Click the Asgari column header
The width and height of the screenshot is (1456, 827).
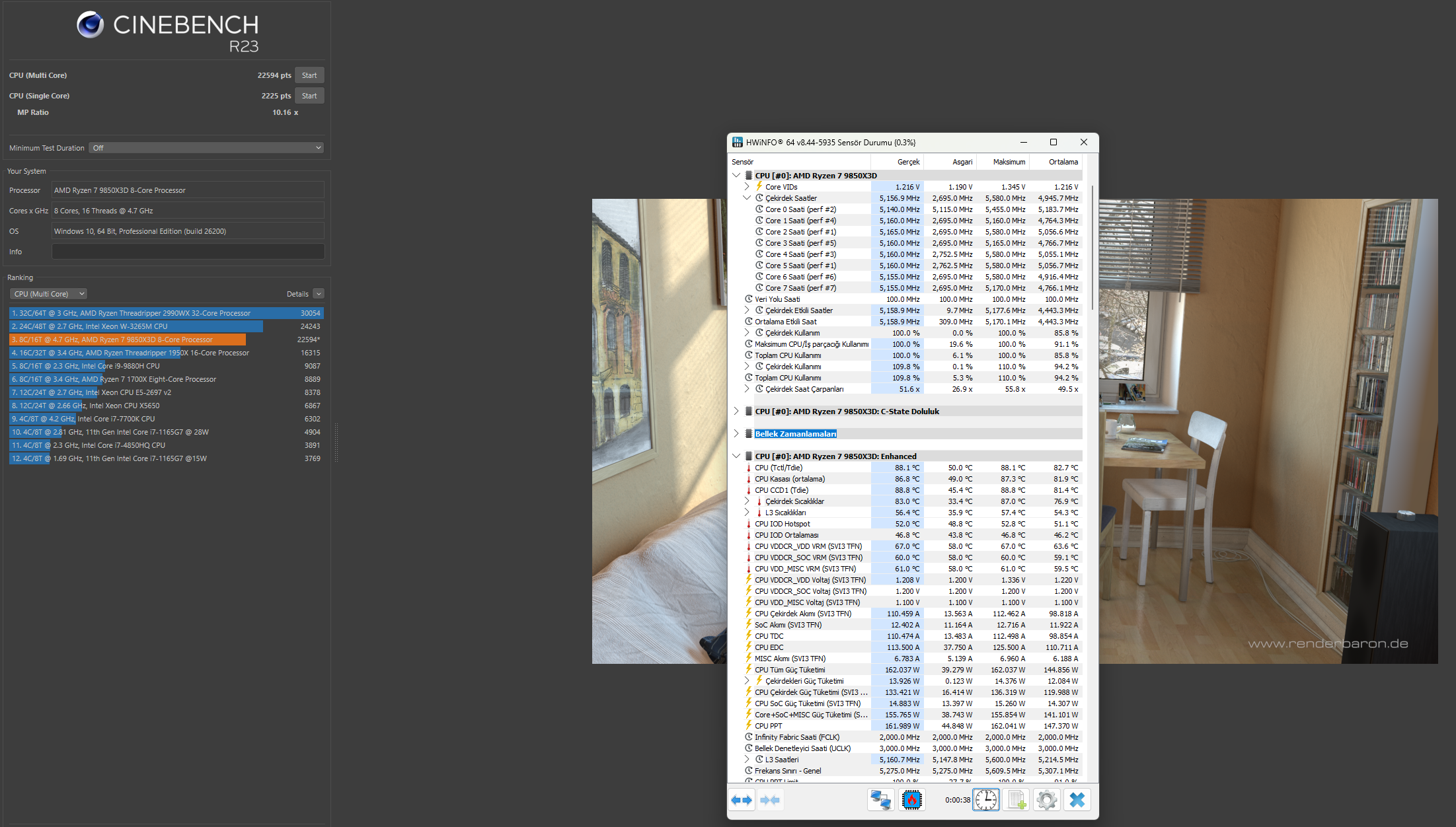(x=950, y=162)
